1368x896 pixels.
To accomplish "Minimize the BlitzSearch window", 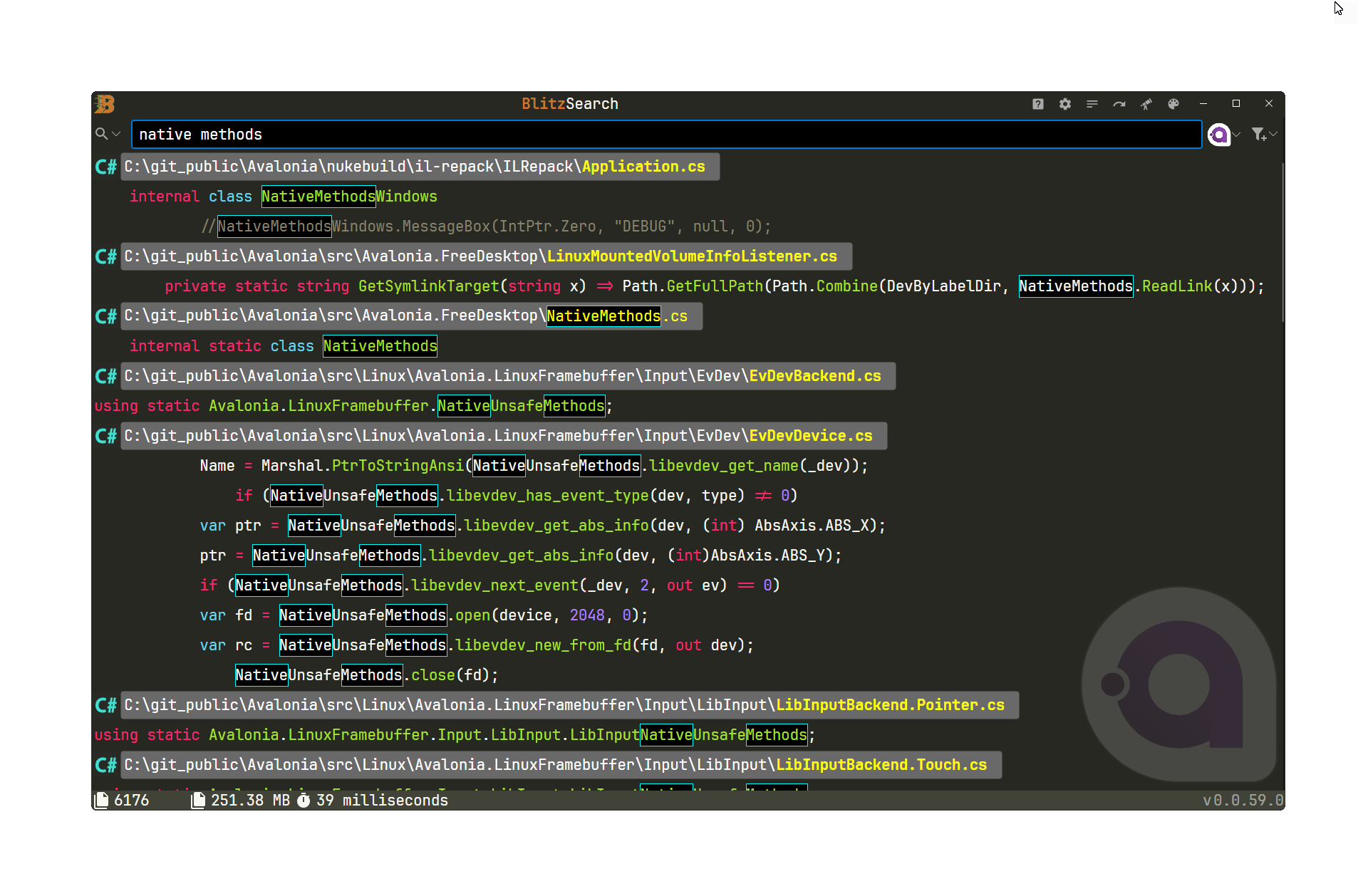I will click(x=1203, y=104).
